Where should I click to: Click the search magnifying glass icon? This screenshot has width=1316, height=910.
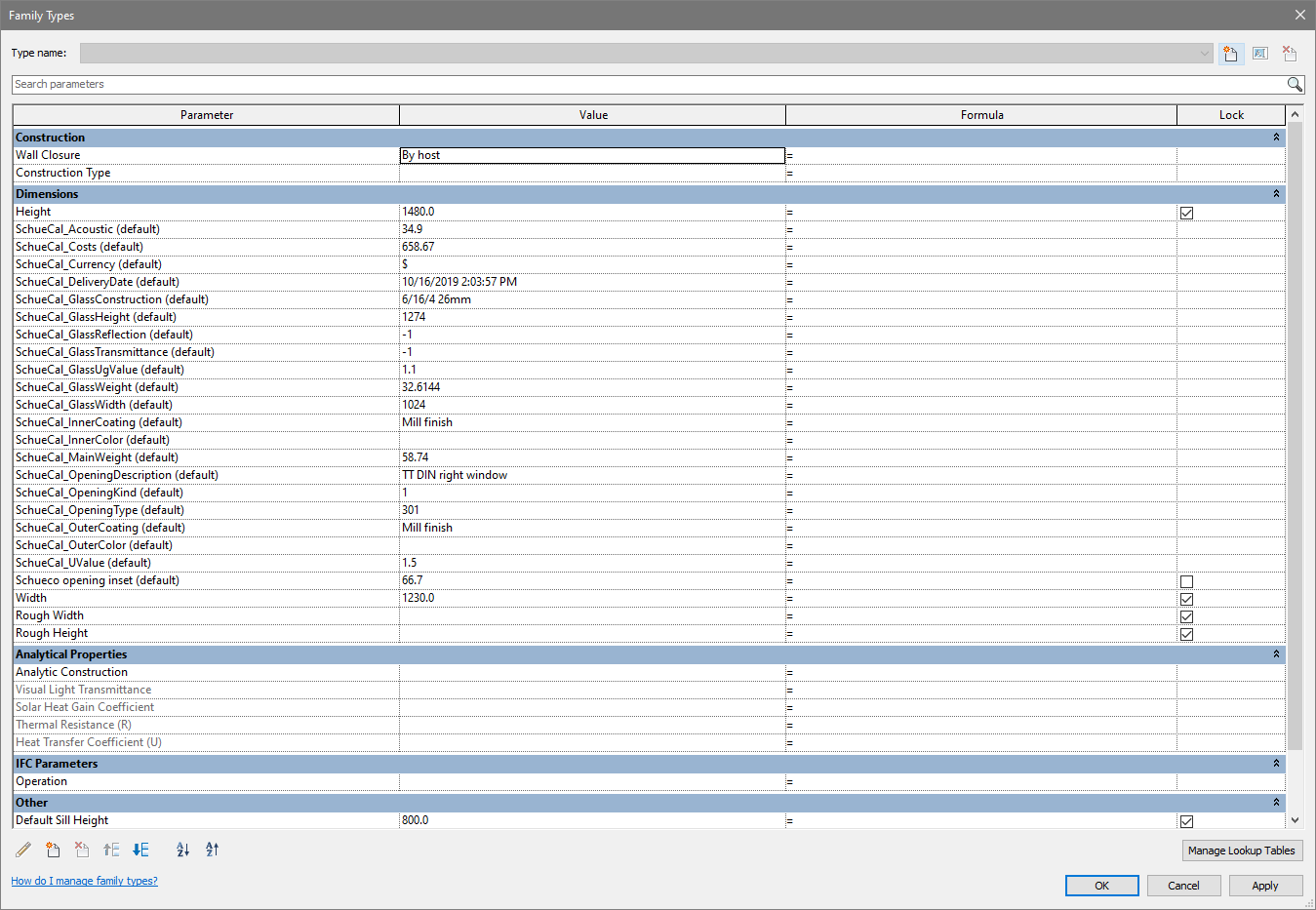click(x=1295, y=85)
